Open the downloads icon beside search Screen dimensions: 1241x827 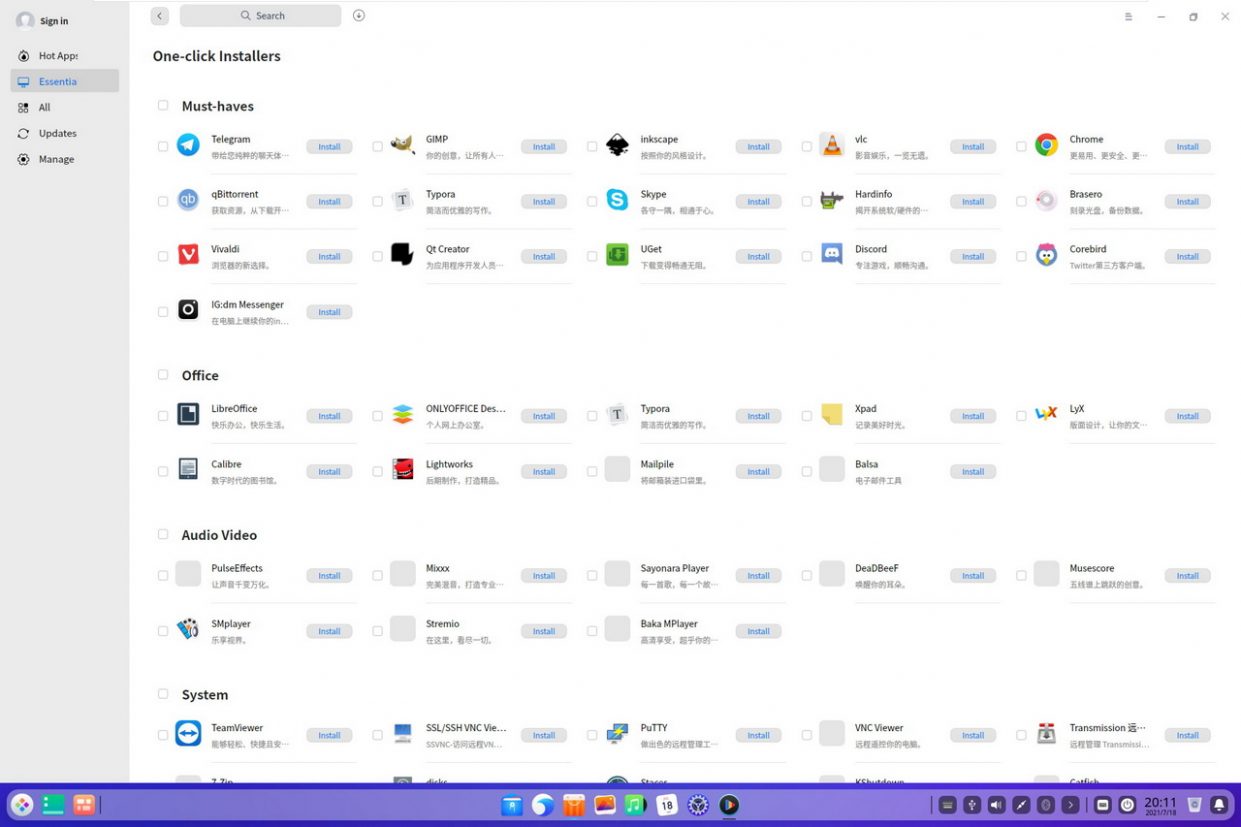point(359,16)
